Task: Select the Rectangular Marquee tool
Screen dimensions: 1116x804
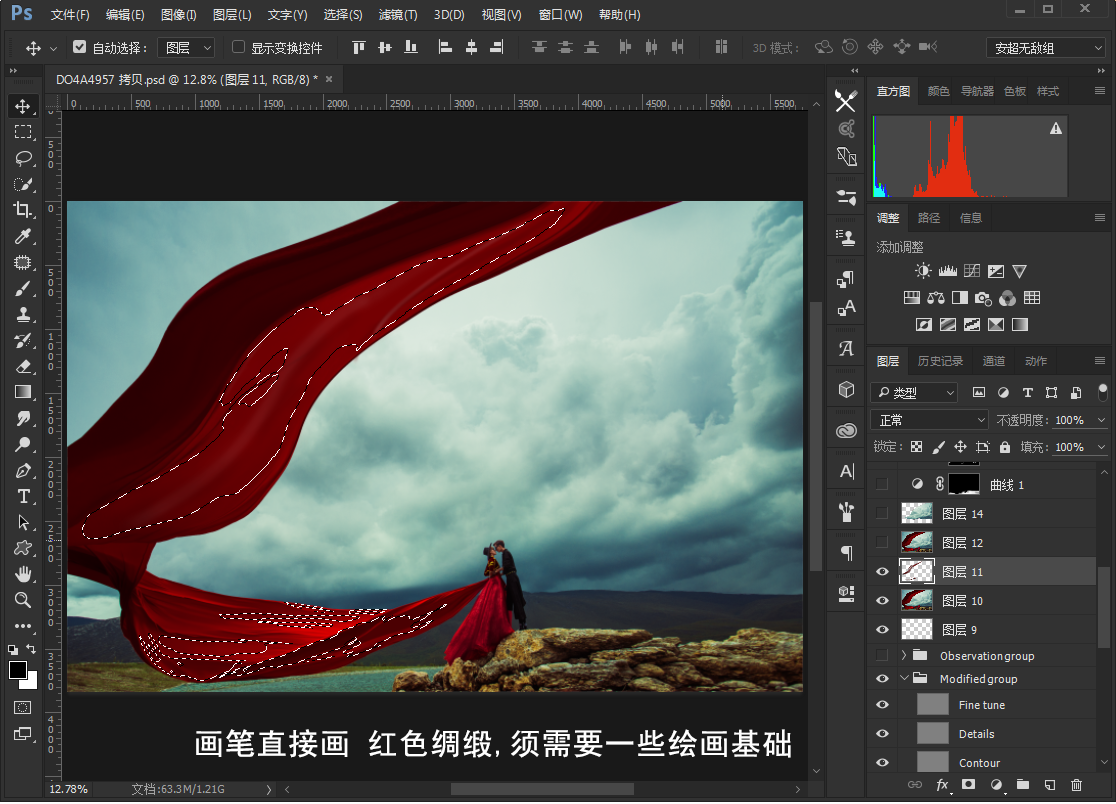Action: point(23,132)
